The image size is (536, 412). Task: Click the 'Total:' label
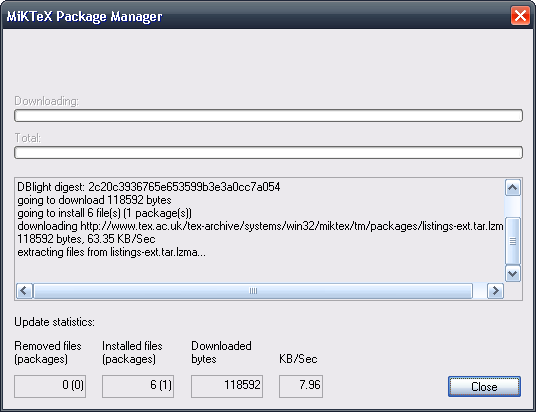[27, 138]
